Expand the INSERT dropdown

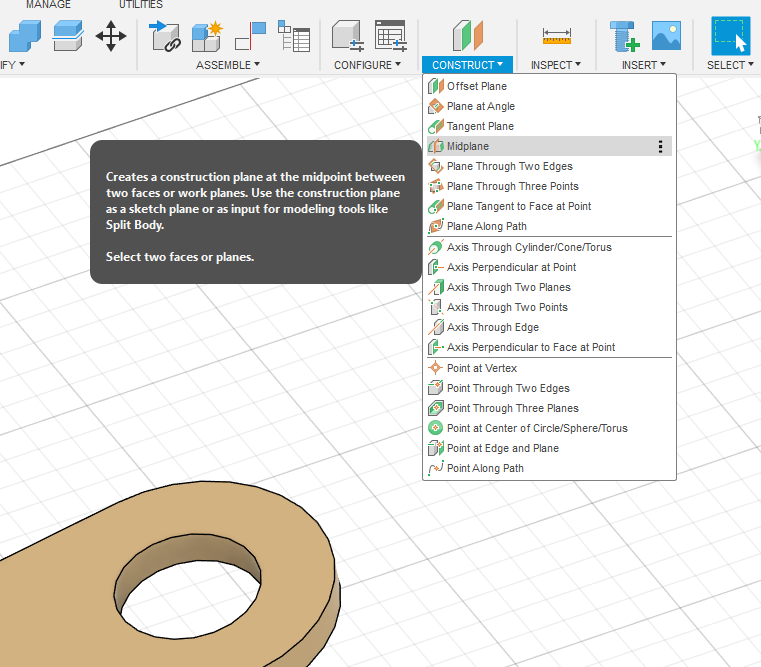[643, 65]
